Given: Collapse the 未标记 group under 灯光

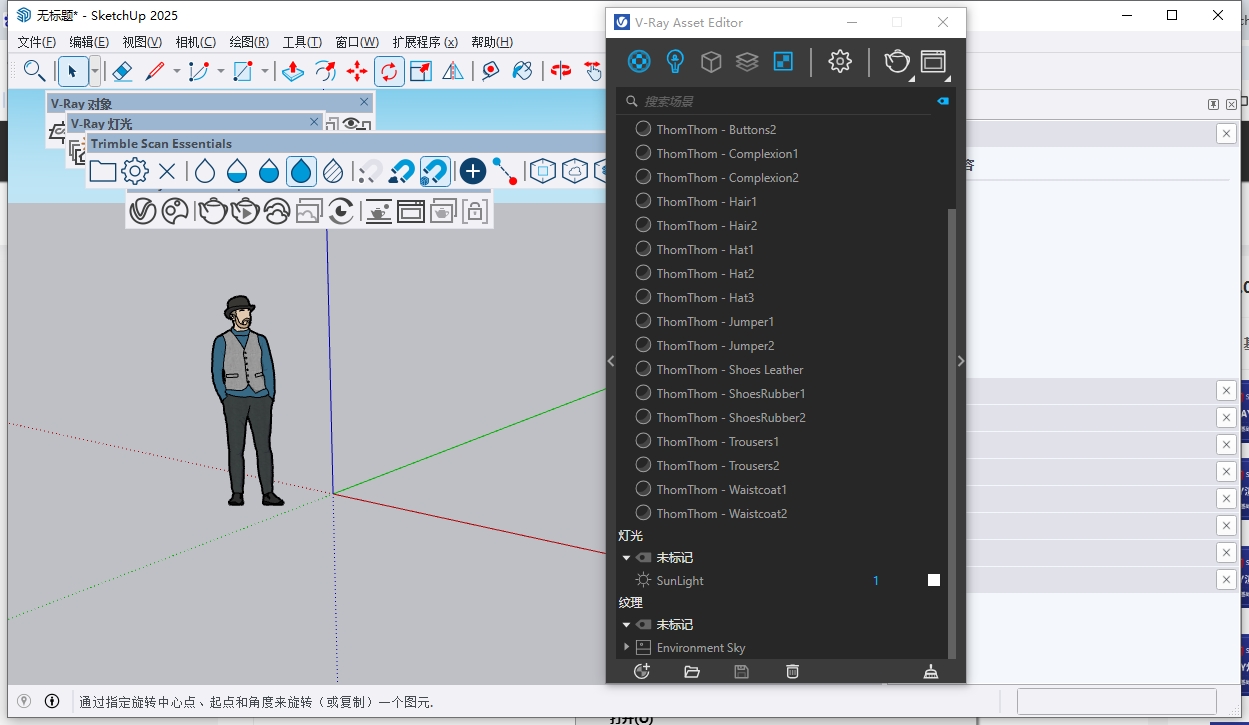Looking at the screenshot, I should pyautogui.click(x=626, y=558).
